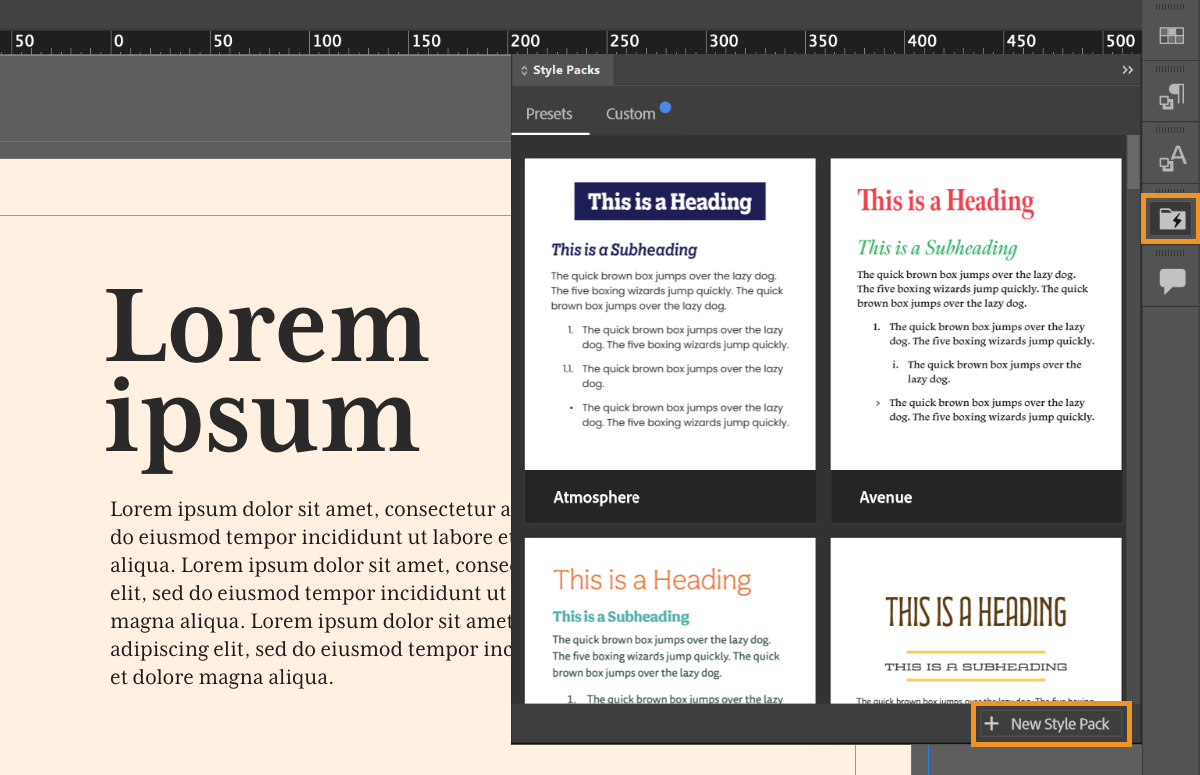The width and height of the screenshot is (1200, 775).
Task: Click the plus icon beside New Style Pack
Action: [x=991, y=723]
